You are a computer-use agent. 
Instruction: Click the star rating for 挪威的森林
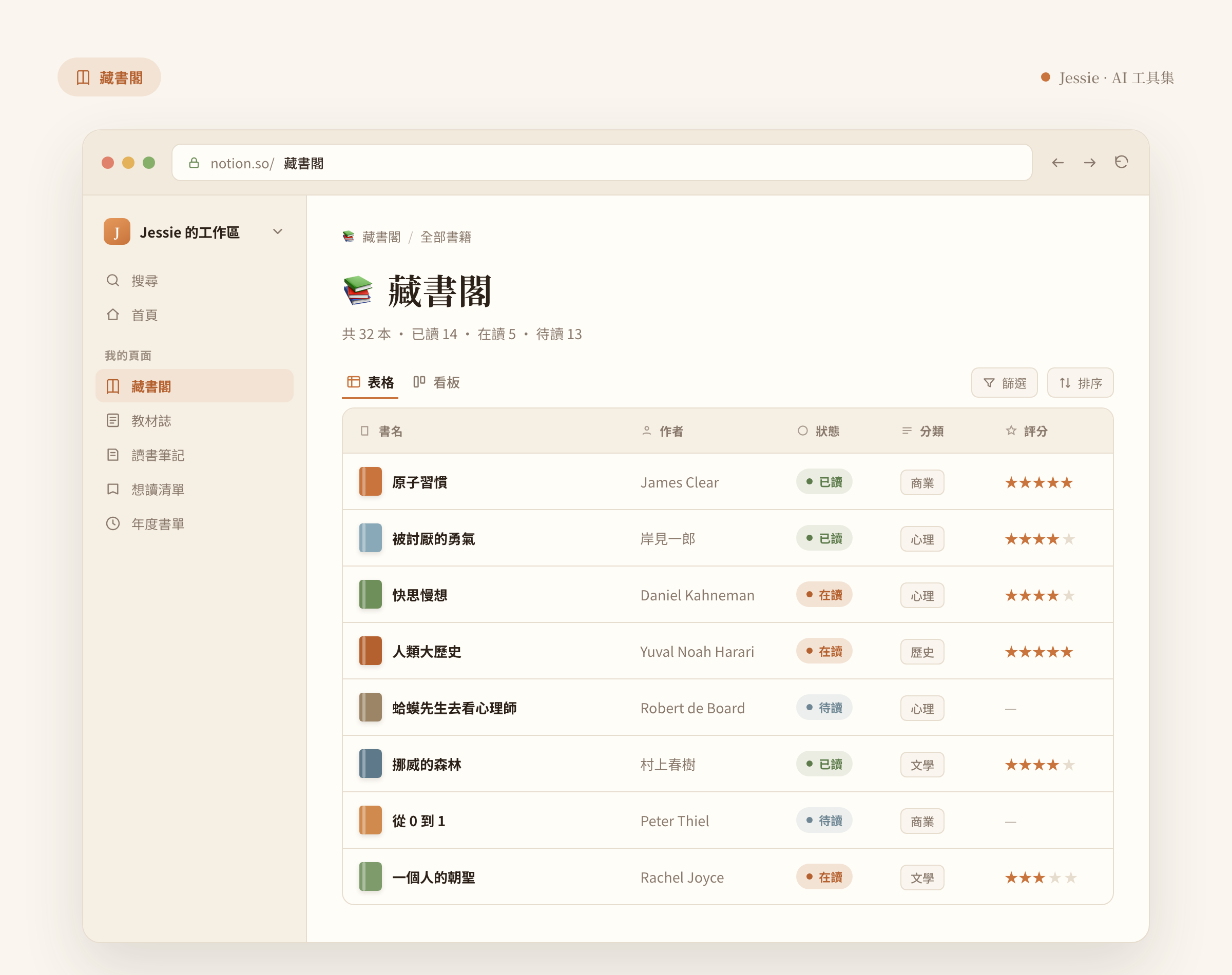(x=1040, y=765)
